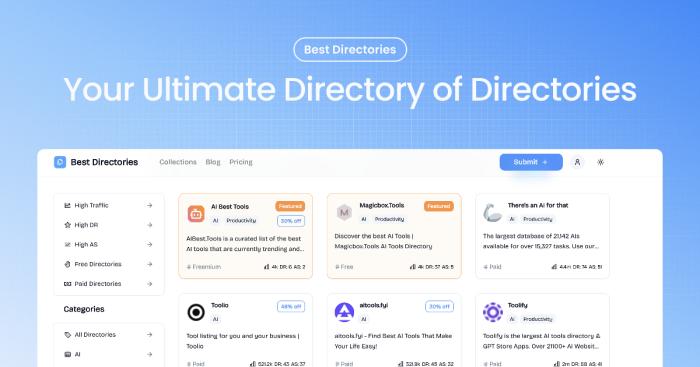Open High DR arrow
700x367 pixels.
150,225
